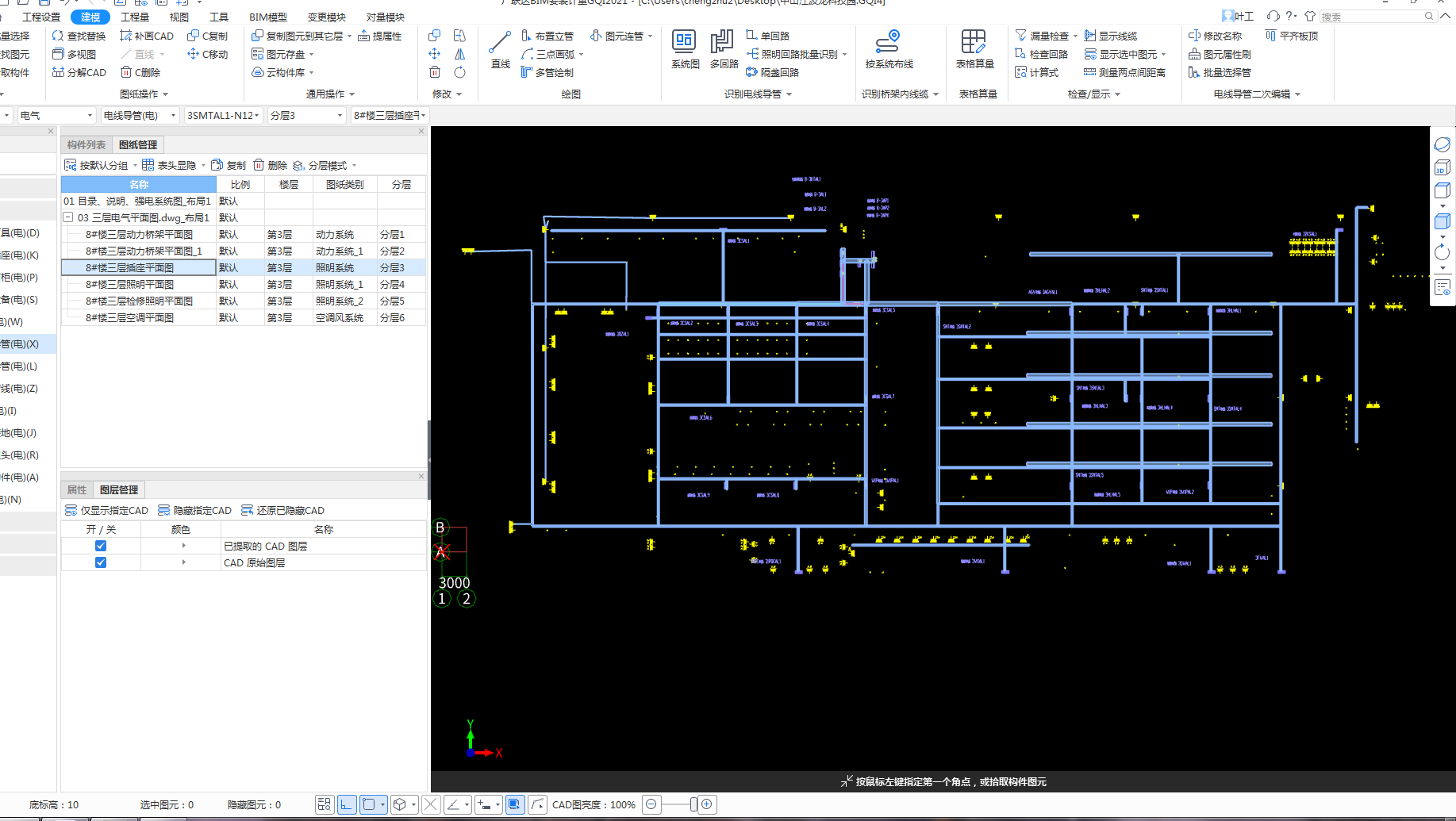Open the 3SMTAL1-N12 component dropdown
This screenshot has height=821, width=1456.
pos(223,115)
